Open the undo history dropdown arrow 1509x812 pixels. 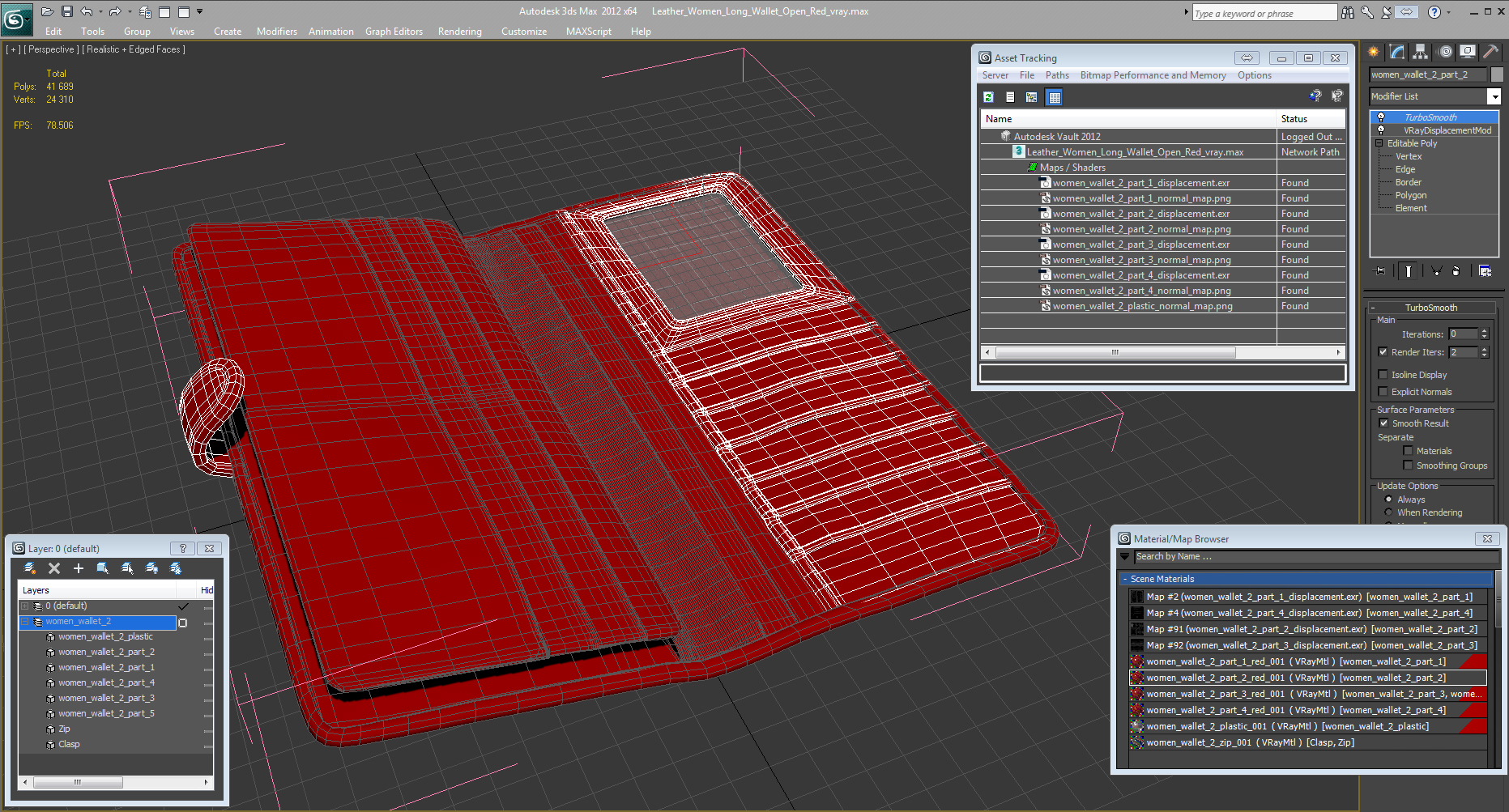[100, 11]
